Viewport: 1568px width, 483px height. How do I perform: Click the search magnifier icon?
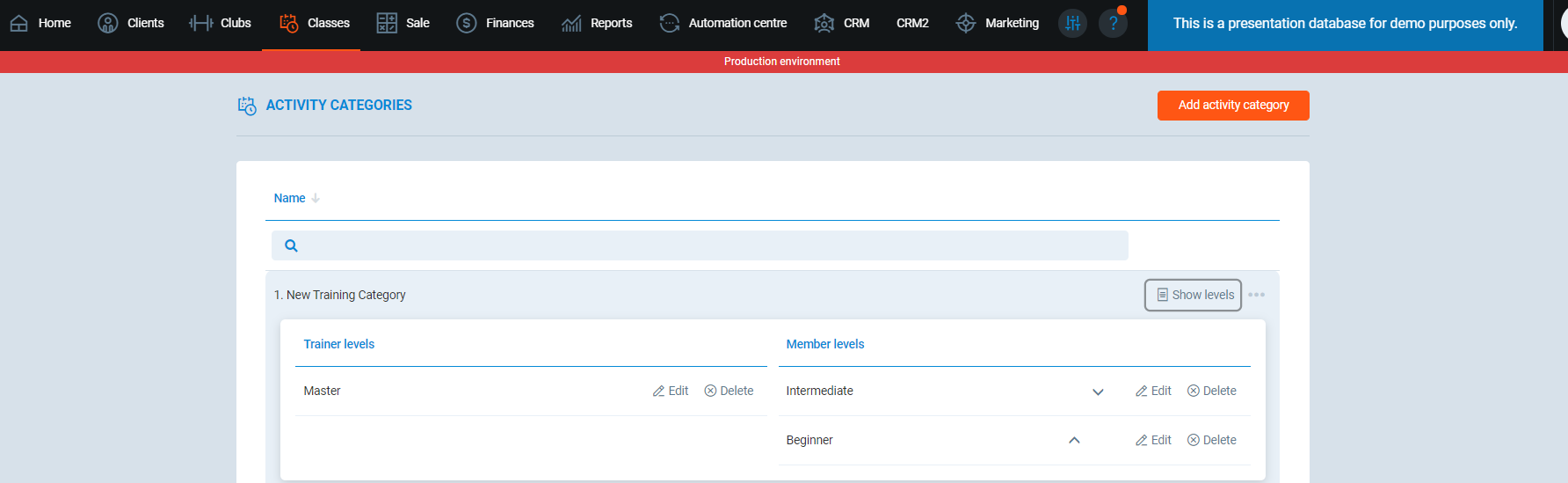tap(291, 246)
